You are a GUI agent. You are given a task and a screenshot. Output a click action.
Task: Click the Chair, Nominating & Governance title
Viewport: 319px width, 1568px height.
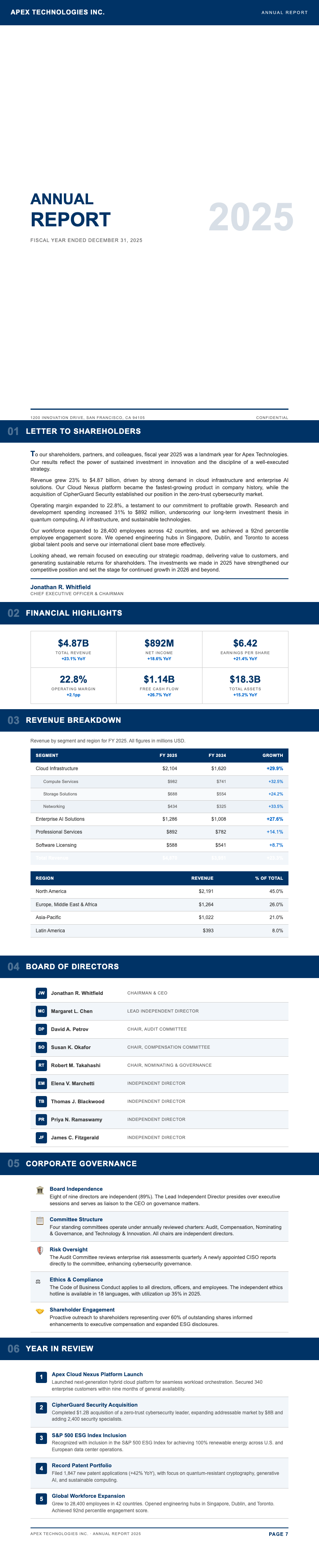point(169,1065)
